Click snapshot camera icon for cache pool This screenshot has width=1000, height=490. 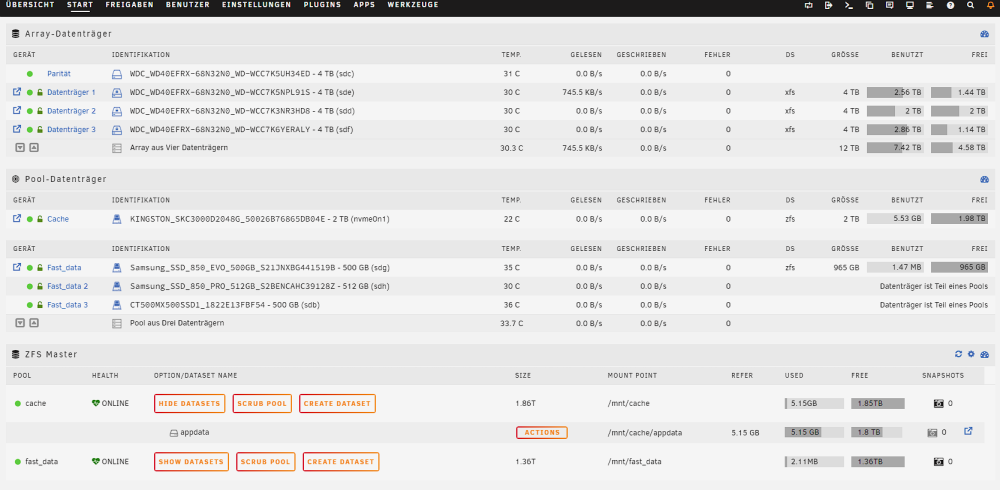coord(938,404)
